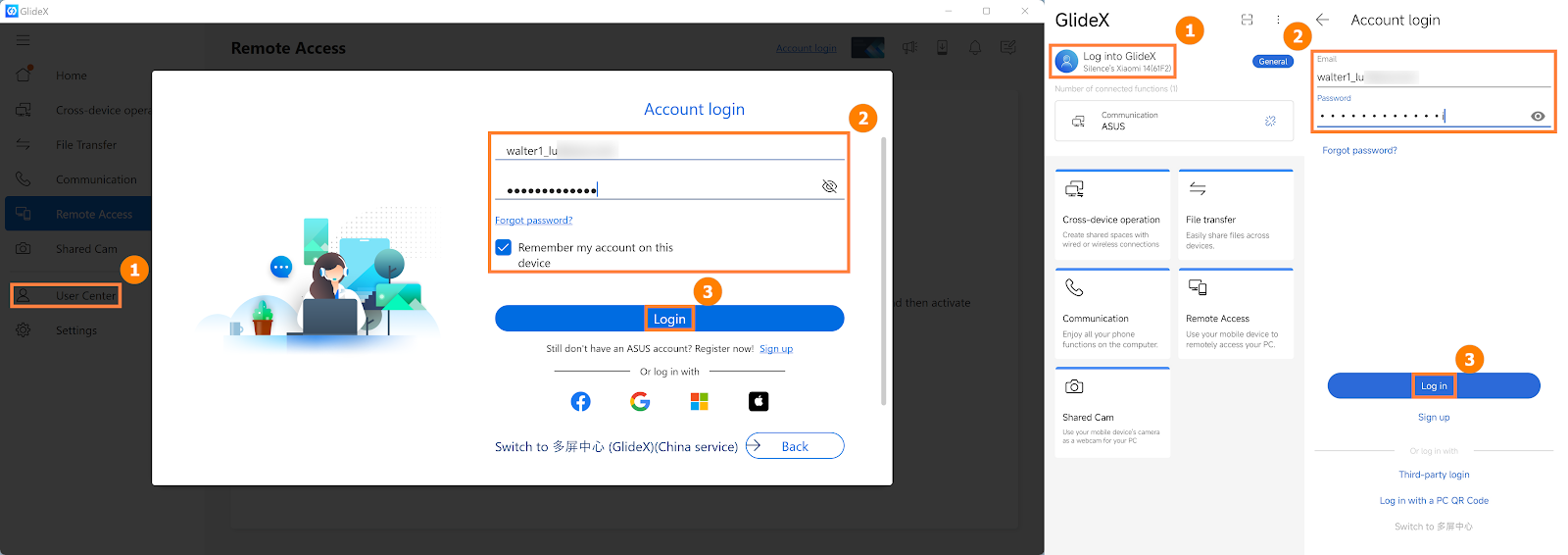Click the profile avatar thumbnail in header
Screen dimensions: 1568x555
click(867, 47)
